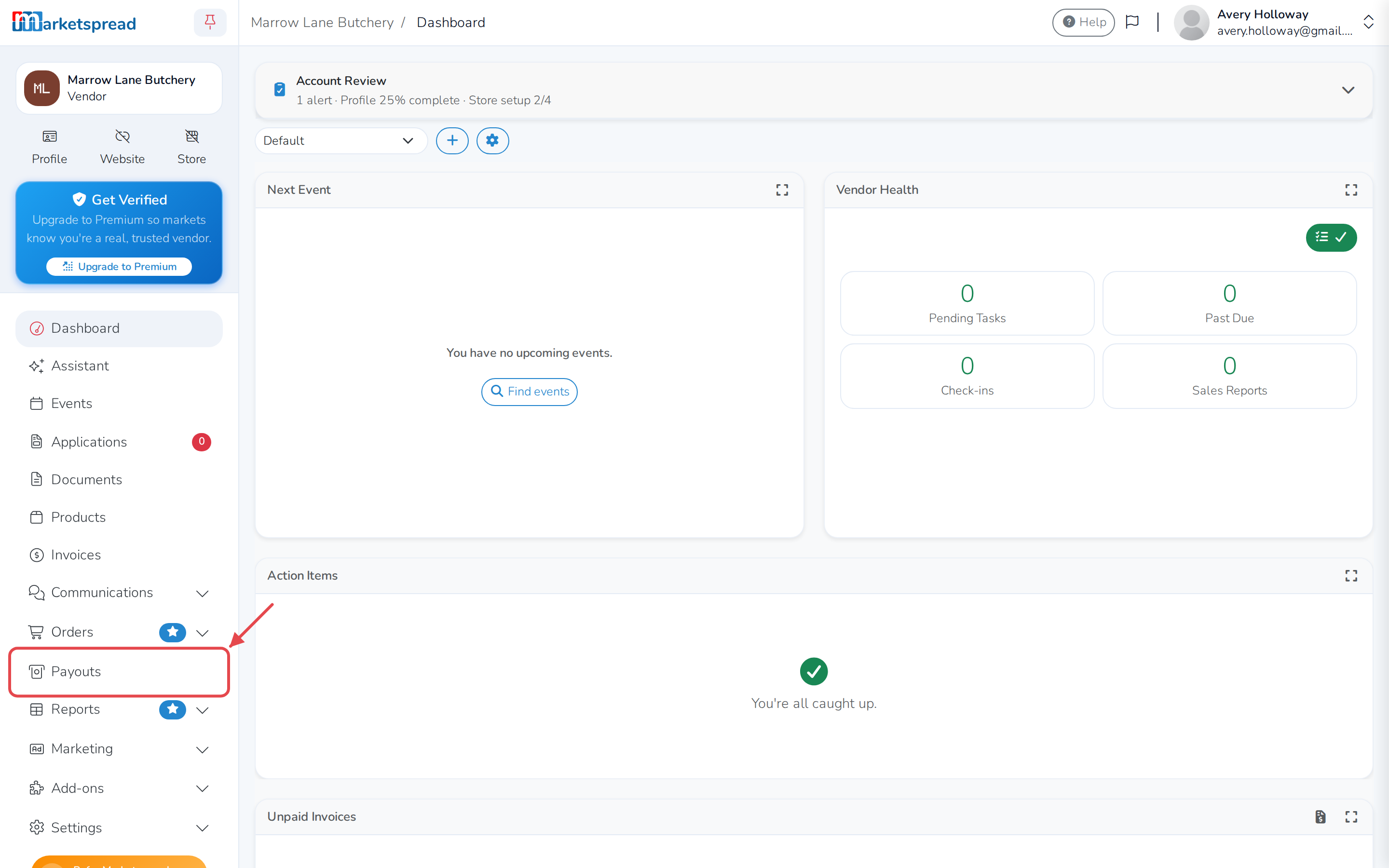Open Documents in the sidebar

pyautogui.click(x=119, y=479)
